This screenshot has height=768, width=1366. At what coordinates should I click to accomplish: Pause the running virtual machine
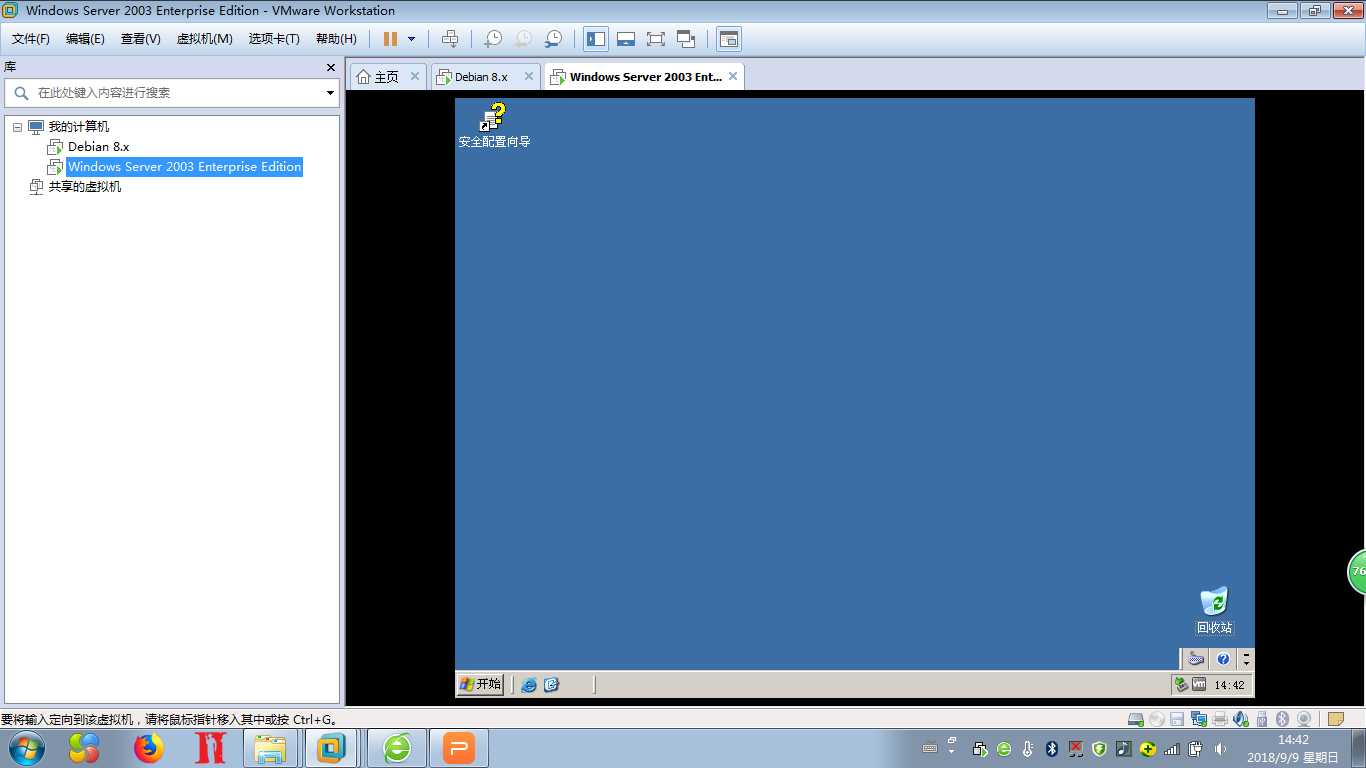click(x=390, y=39)
